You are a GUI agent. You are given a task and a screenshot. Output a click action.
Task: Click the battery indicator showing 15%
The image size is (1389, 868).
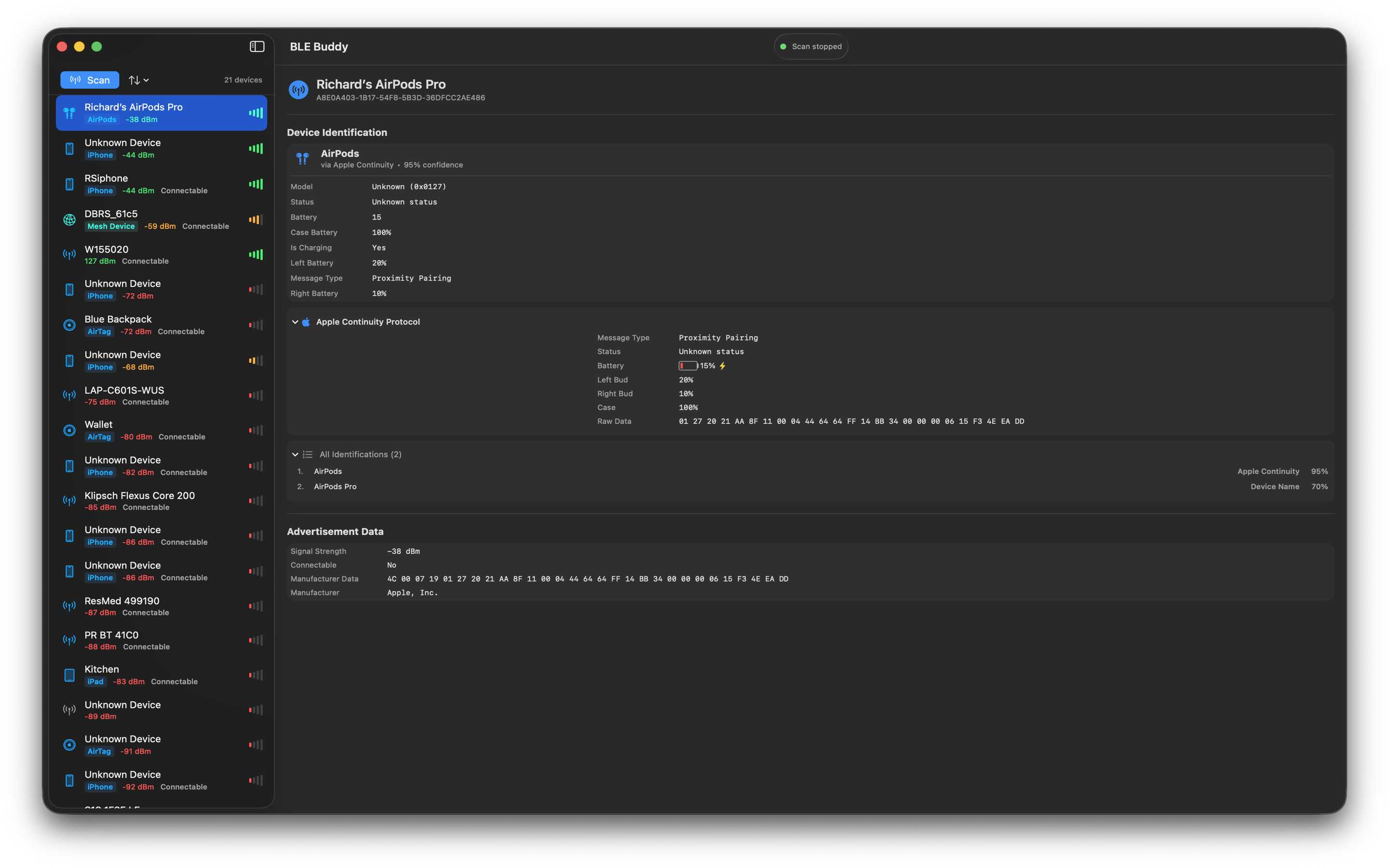[688, 366]
